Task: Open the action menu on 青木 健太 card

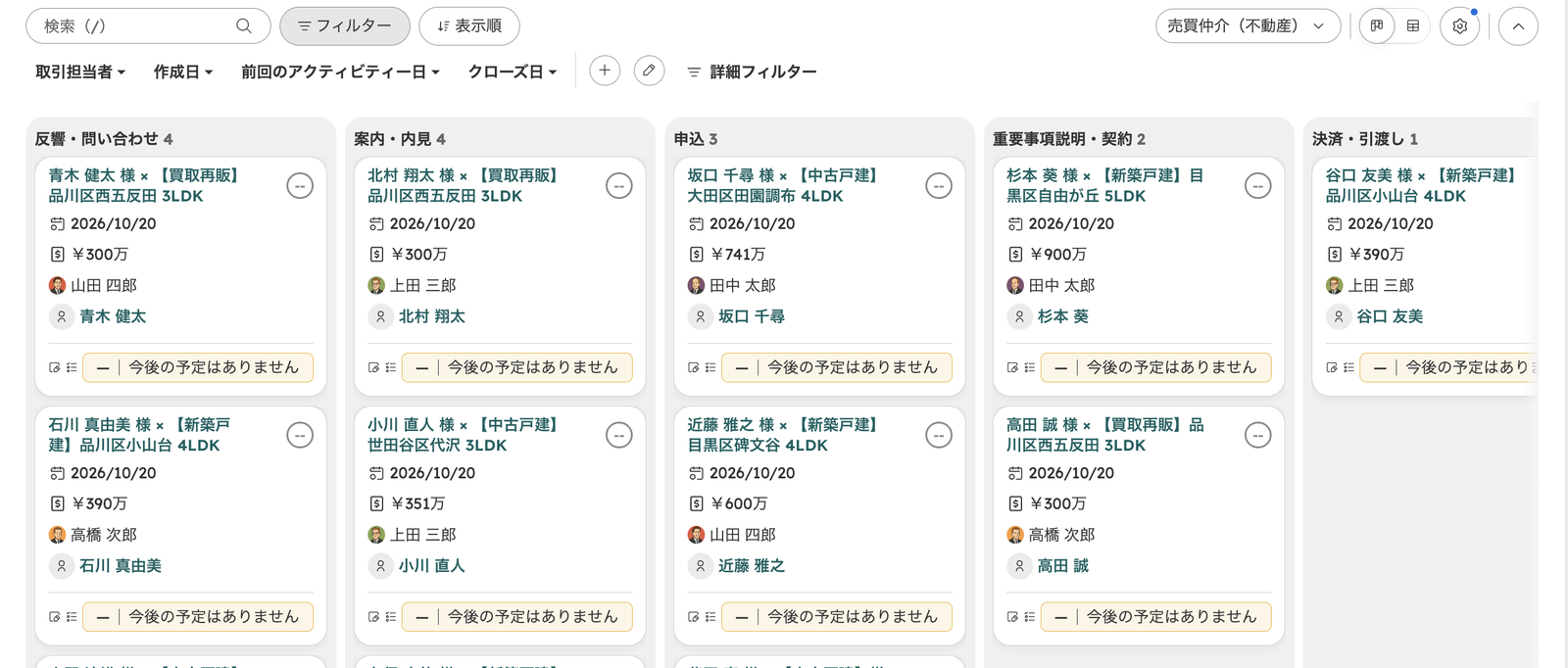Action: (x=300, y=185)
